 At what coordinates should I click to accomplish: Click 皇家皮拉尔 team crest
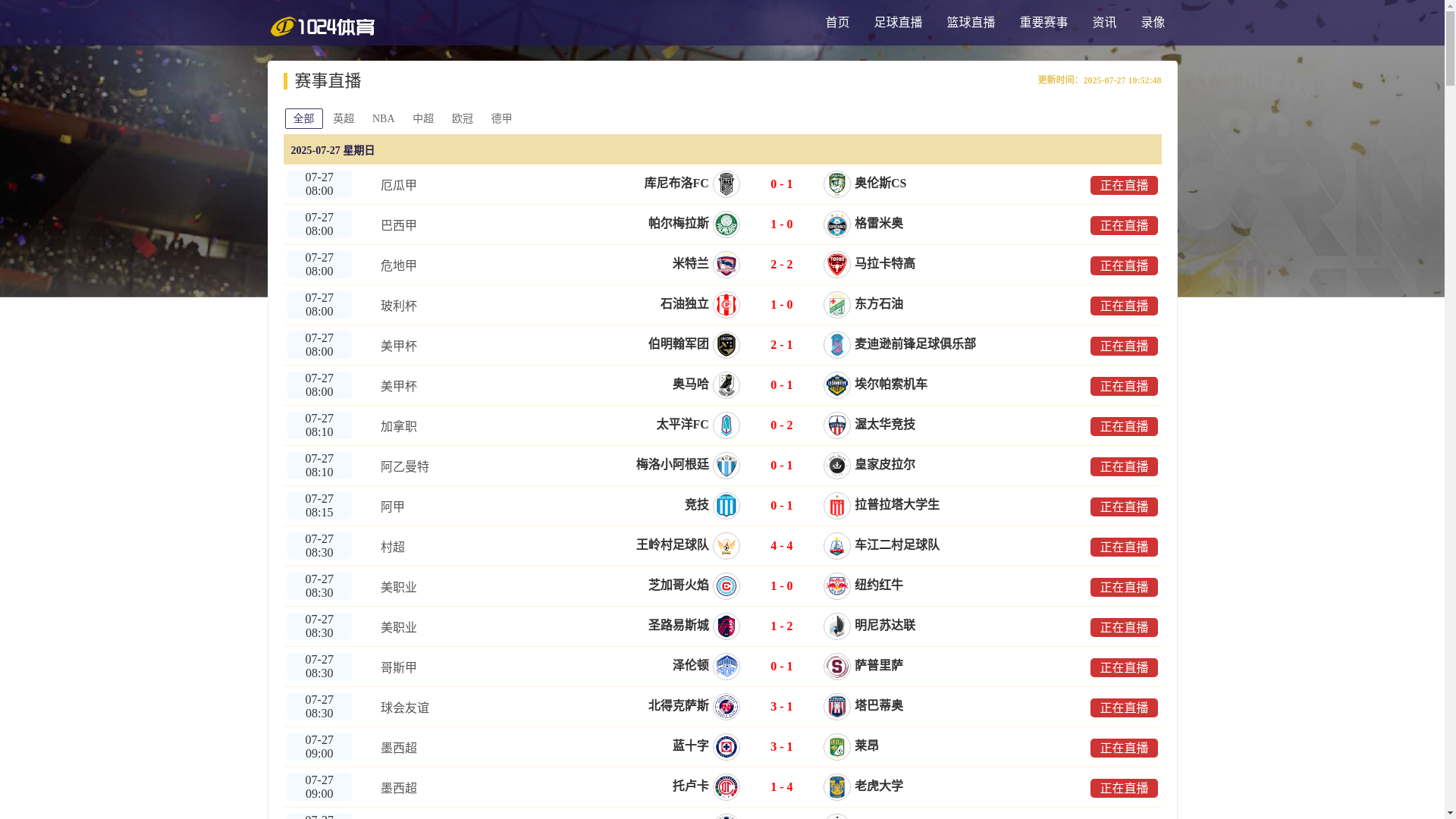point(837,466)
